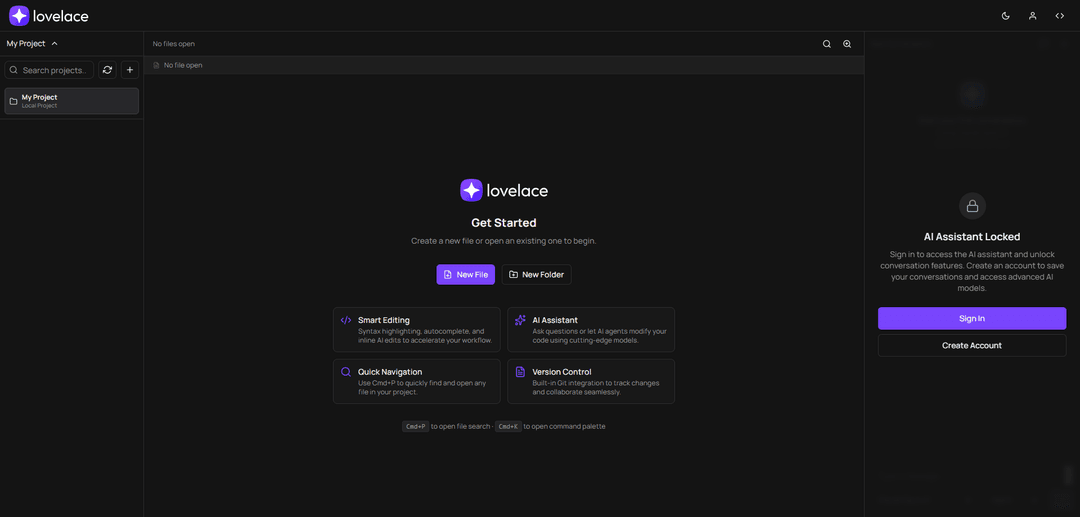Select My Project local project entry
The width and height of the screenshot is (1080, 517).
pyautogui.click(x=72, y=101)
